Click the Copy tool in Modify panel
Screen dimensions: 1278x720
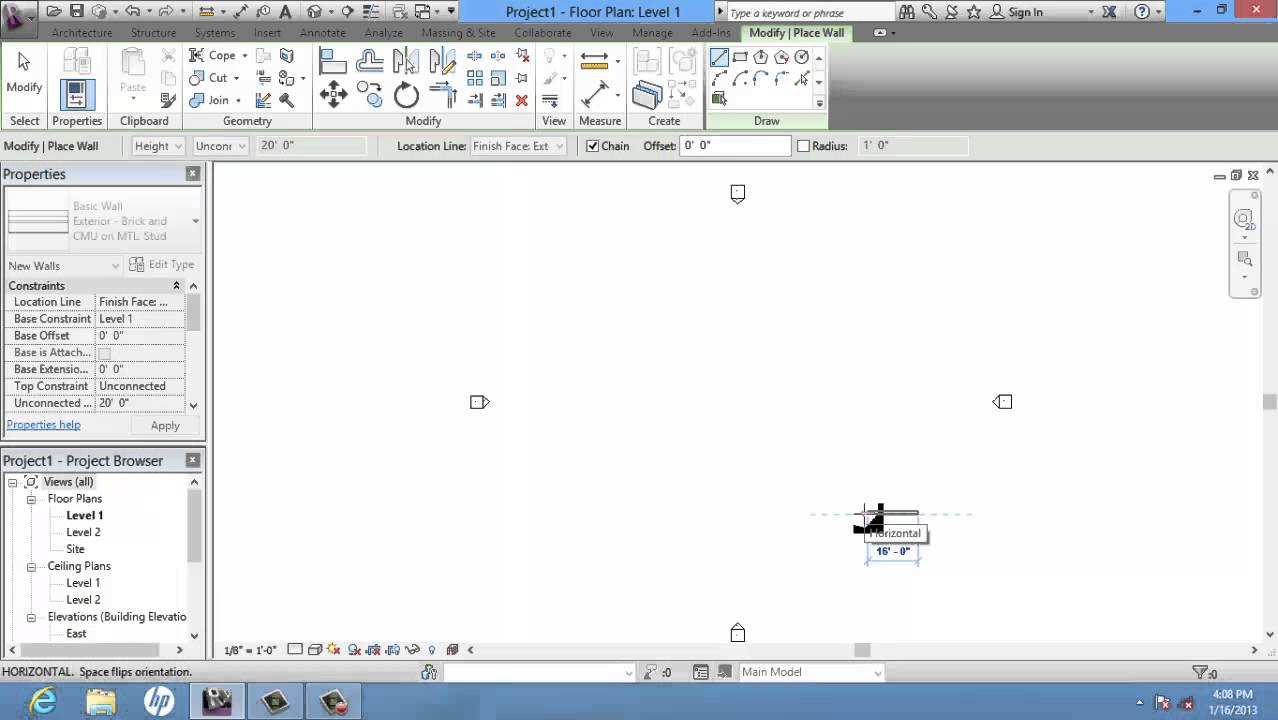369,95
